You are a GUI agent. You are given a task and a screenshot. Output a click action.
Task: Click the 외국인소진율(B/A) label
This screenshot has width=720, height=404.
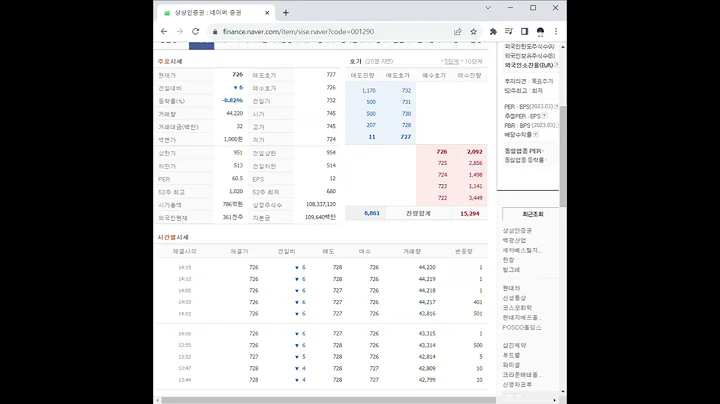coord(529,65)
